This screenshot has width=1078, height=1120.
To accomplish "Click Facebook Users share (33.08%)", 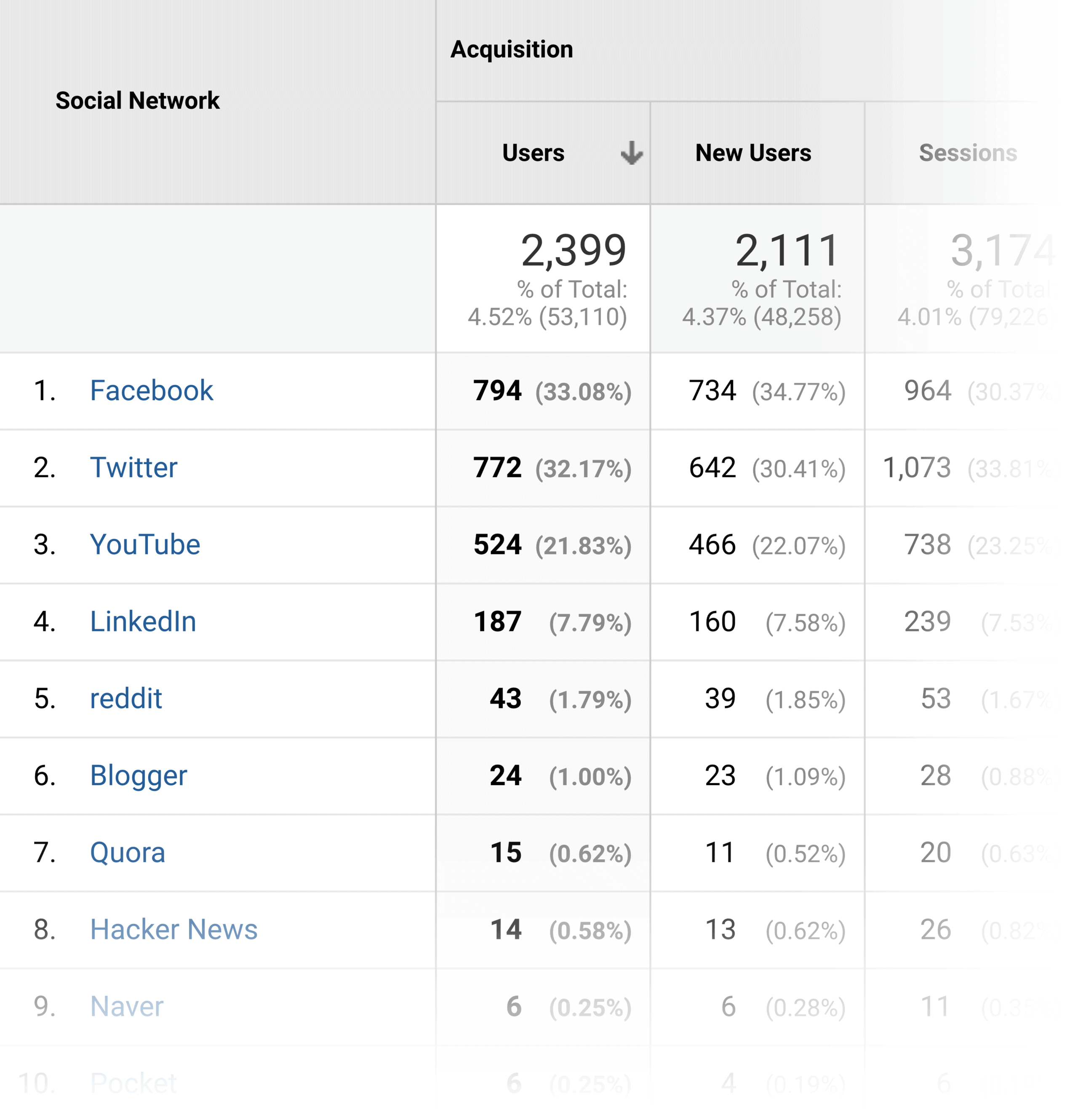I will click(583, 392).
